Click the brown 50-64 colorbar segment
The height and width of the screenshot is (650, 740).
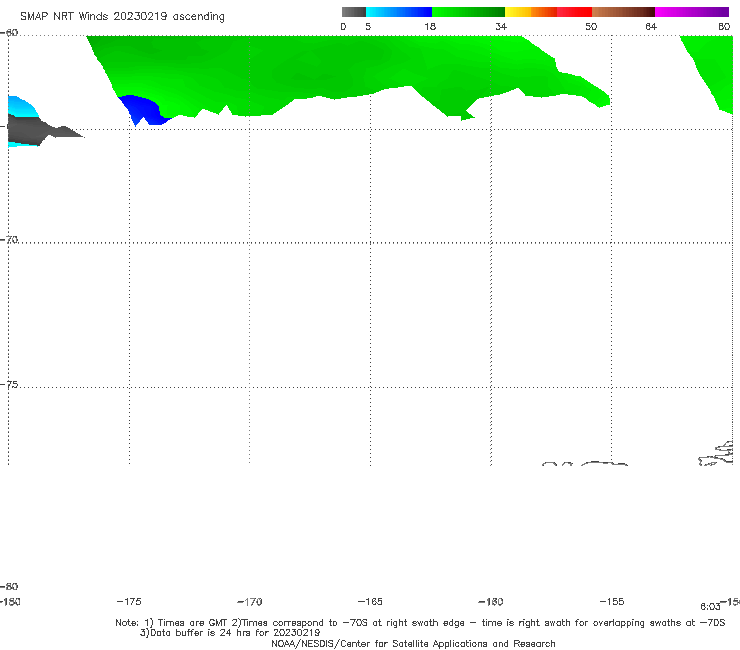pyautogui.click(x=623, y=12)
